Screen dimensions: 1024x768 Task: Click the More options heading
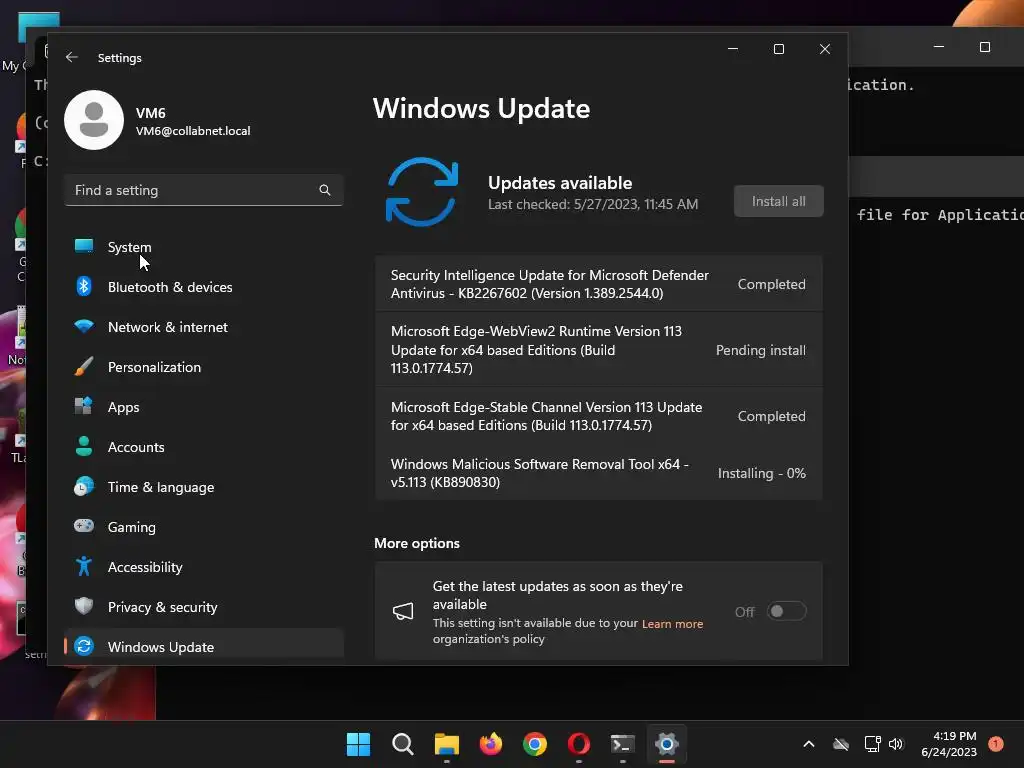pyautogui.click(x=417, y=543)
